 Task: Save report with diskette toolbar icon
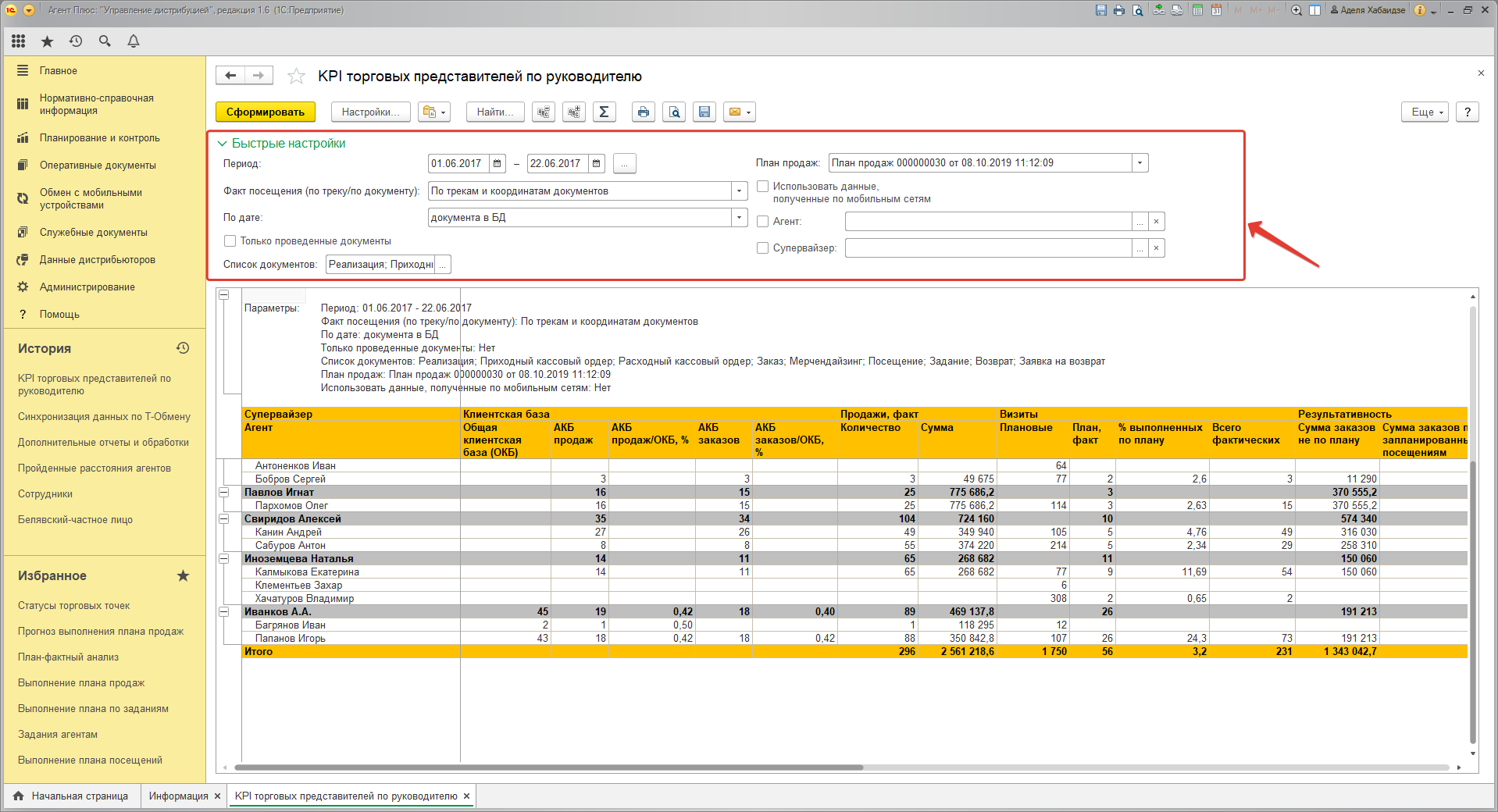704,112
